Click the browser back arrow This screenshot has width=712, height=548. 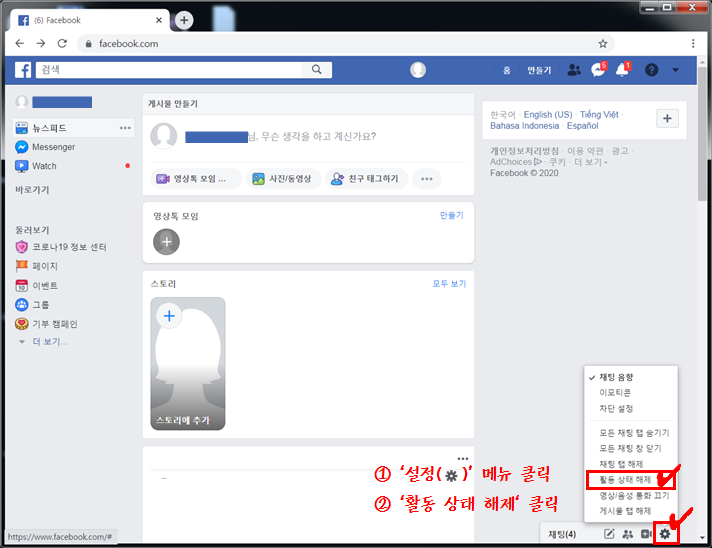(19, 44)
